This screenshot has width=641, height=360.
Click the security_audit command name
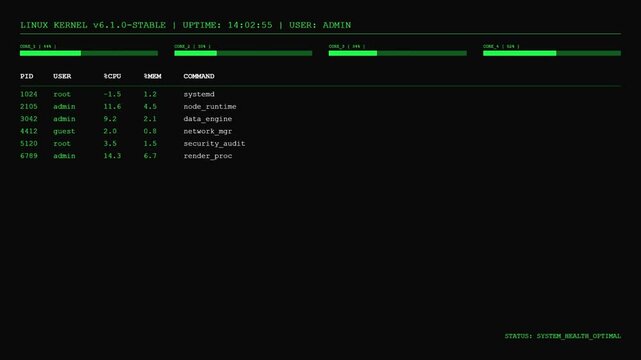point(214,143)
